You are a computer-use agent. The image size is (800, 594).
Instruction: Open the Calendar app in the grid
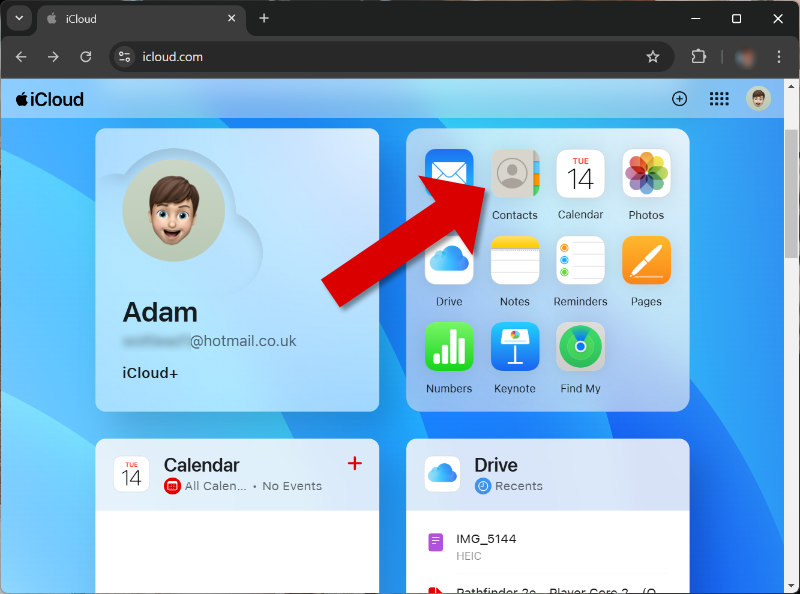coord(580,173)
